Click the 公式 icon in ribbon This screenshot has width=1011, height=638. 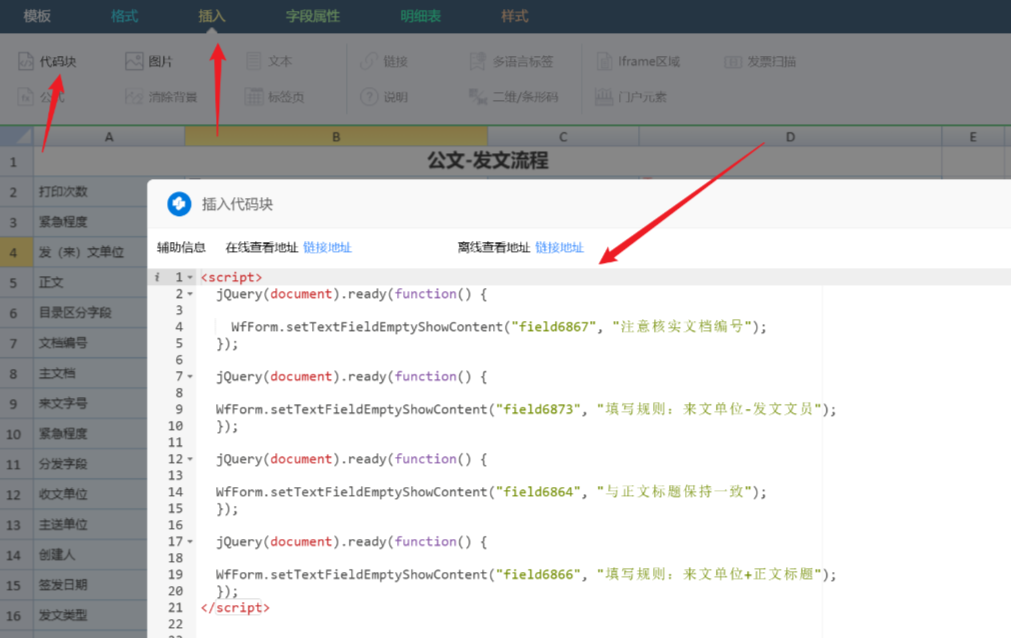point(25,97)
